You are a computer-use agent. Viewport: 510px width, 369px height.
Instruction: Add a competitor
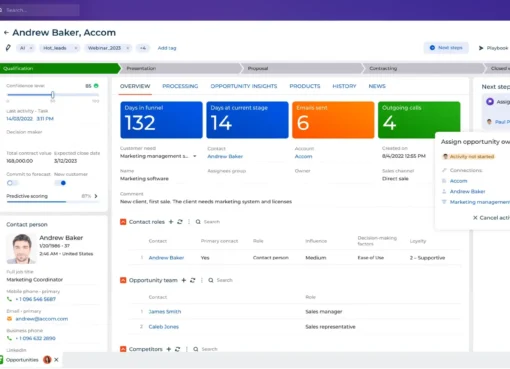coord(169,349)
